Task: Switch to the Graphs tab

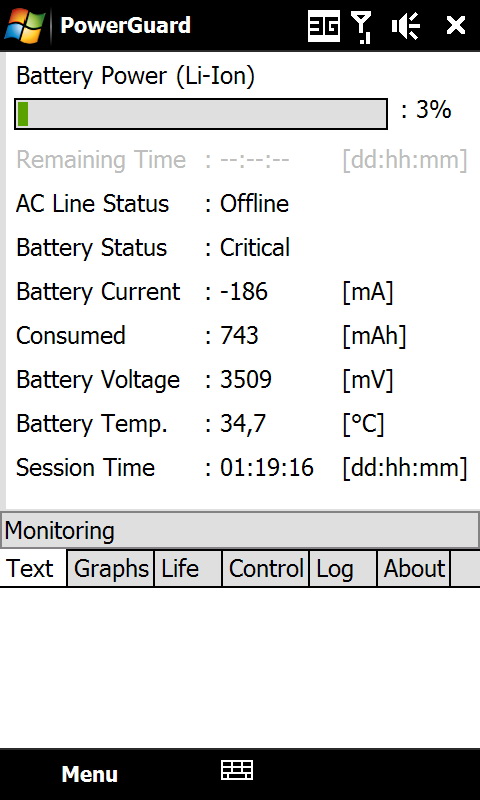Action: pos(111,568)
